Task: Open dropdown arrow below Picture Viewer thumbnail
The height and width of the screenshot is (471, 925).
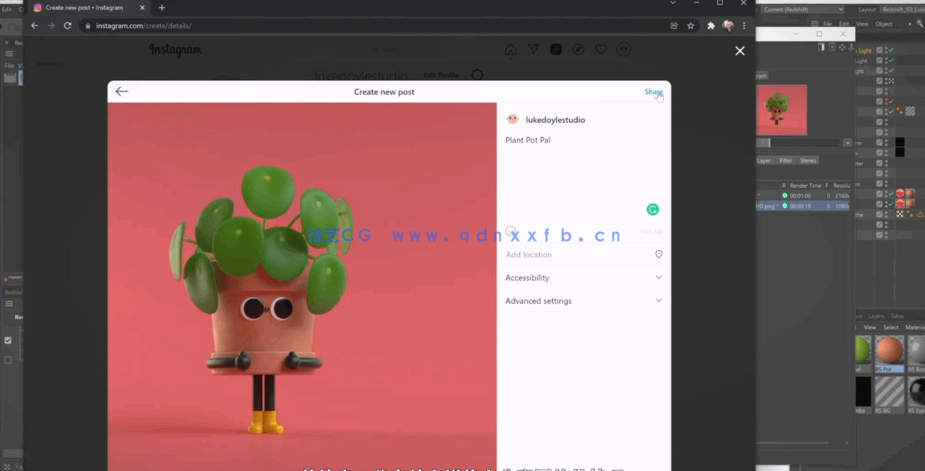Action: pos(847,143)
